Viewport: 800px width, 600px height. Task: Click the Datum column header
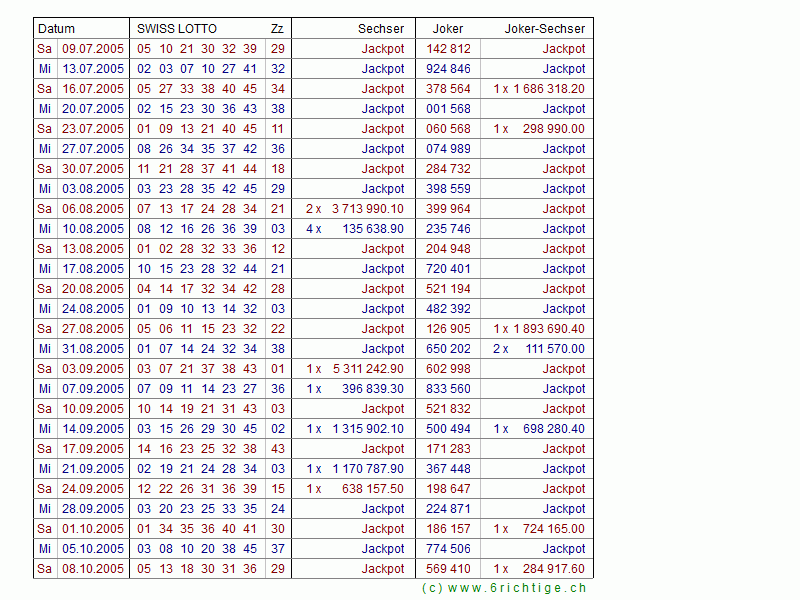(x=56, y=29)
